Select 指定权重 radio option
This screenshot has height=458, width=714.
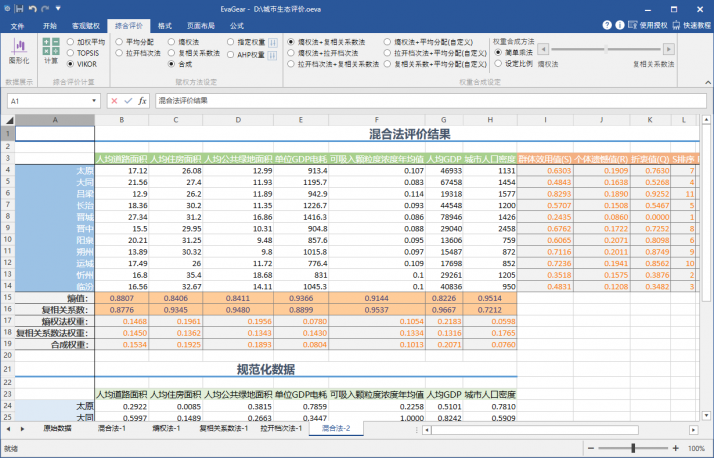246,42
